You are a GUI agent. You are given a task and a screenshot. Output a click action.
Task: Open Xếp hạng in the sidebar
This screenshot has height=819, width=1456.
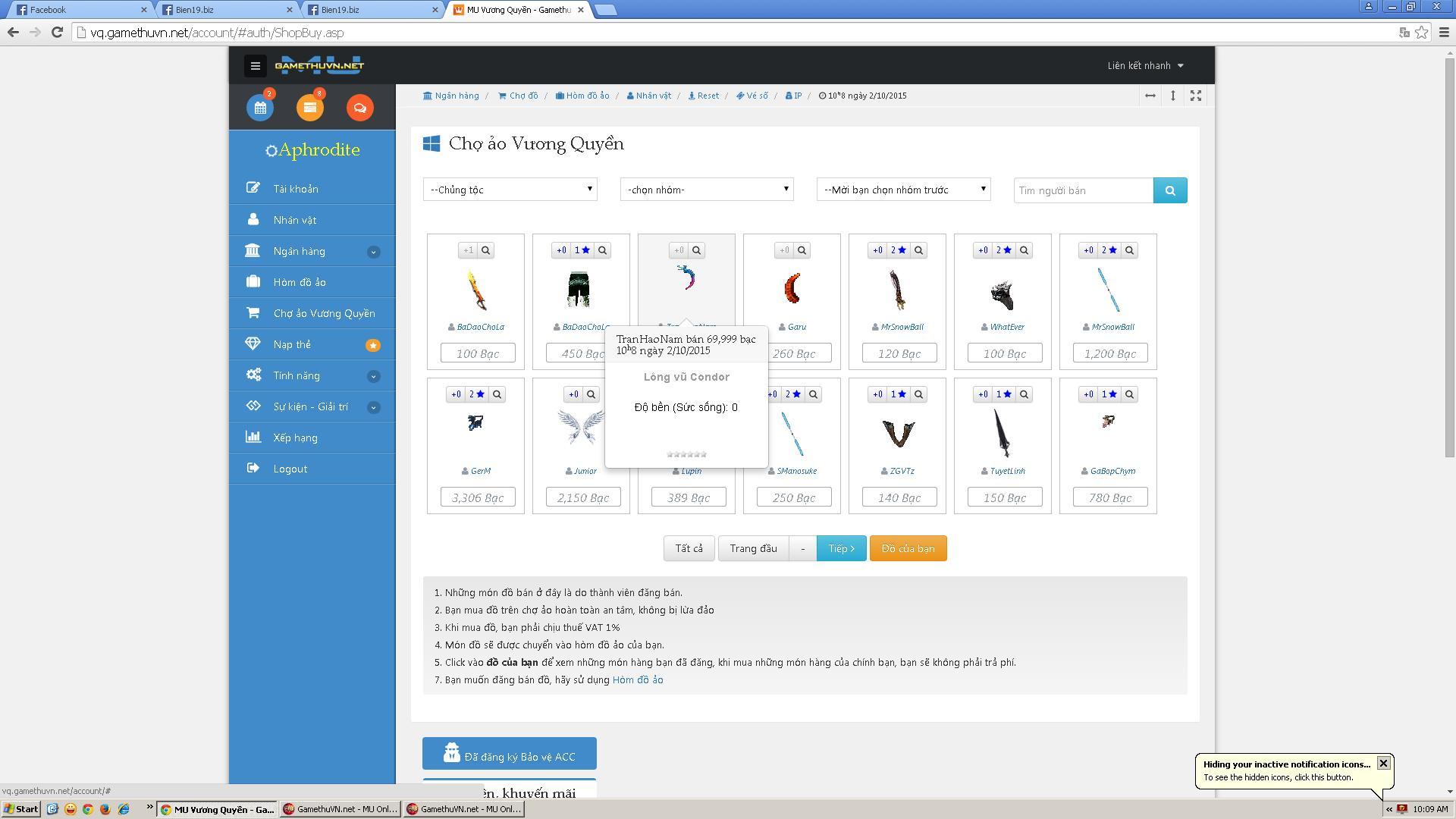[312, 438]
